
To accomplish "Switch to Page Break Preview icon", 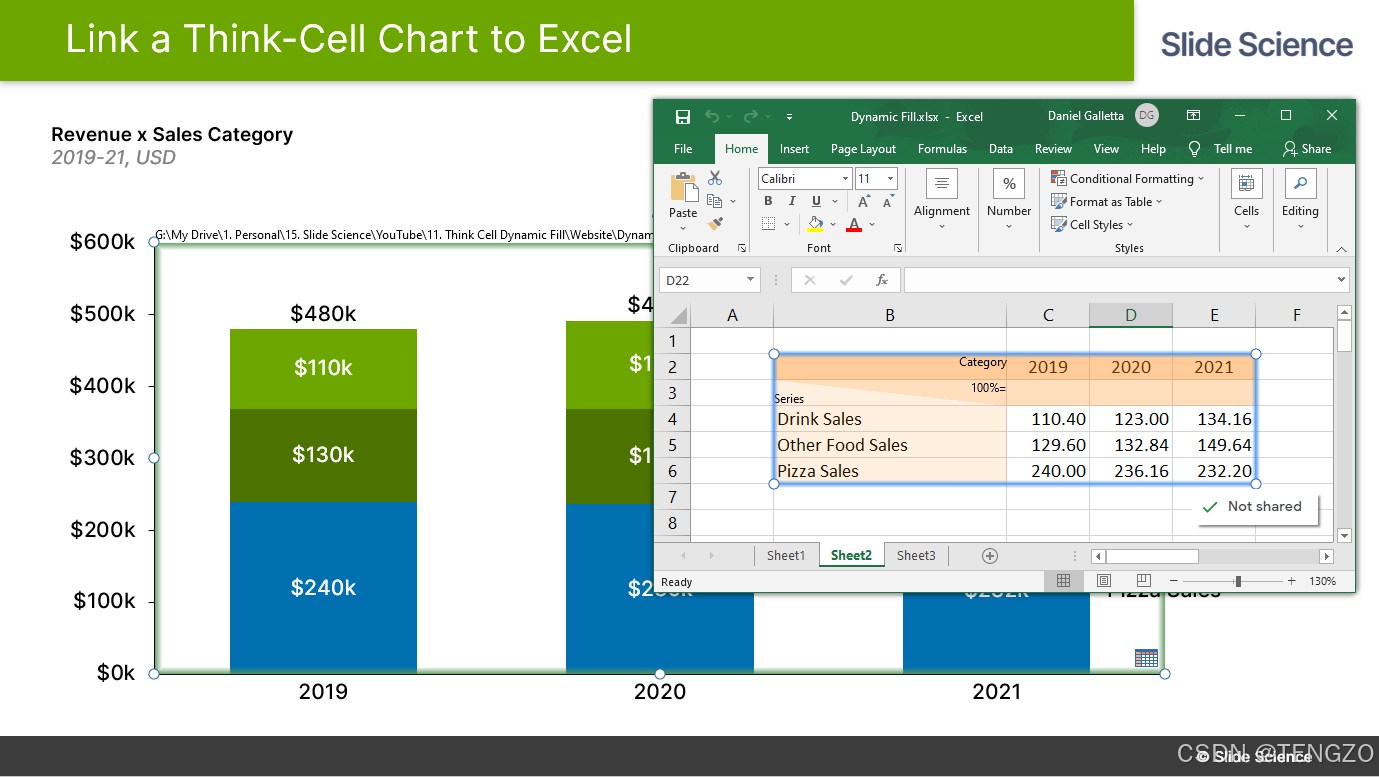I will coord(1143,581).
